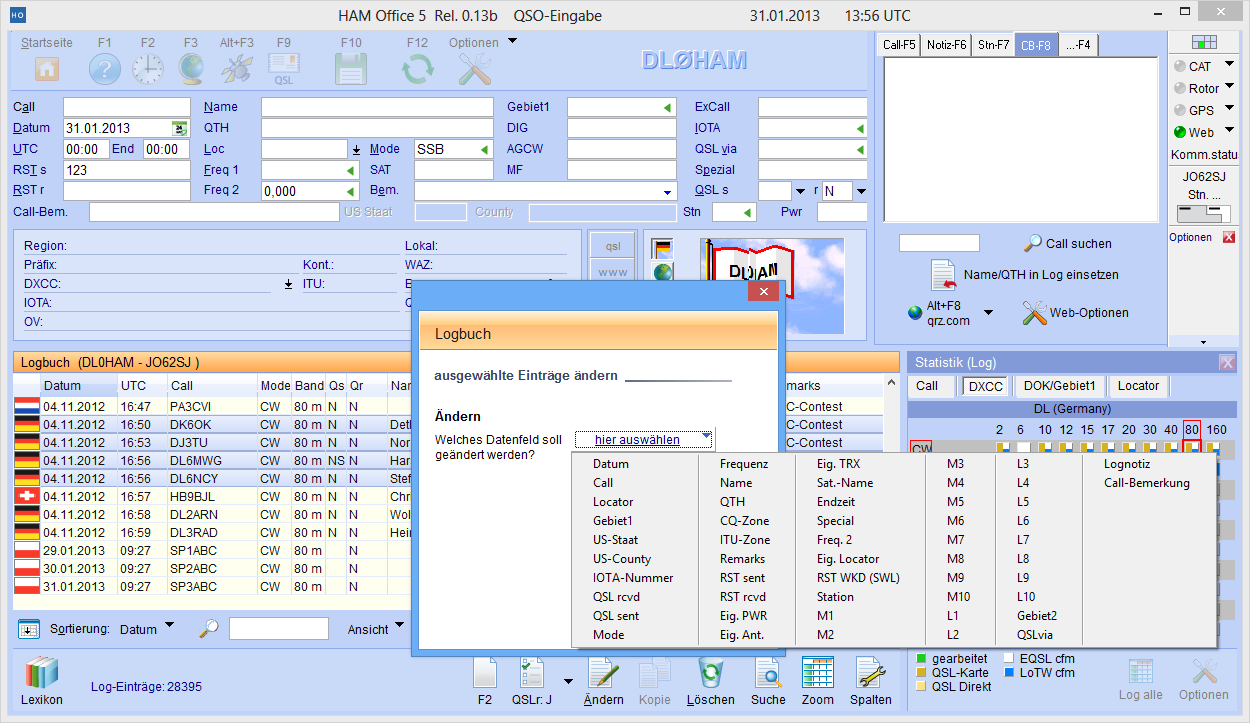Close the Statistik (Log) panel
The image size is (1250, 723).
coord(1227,362)
